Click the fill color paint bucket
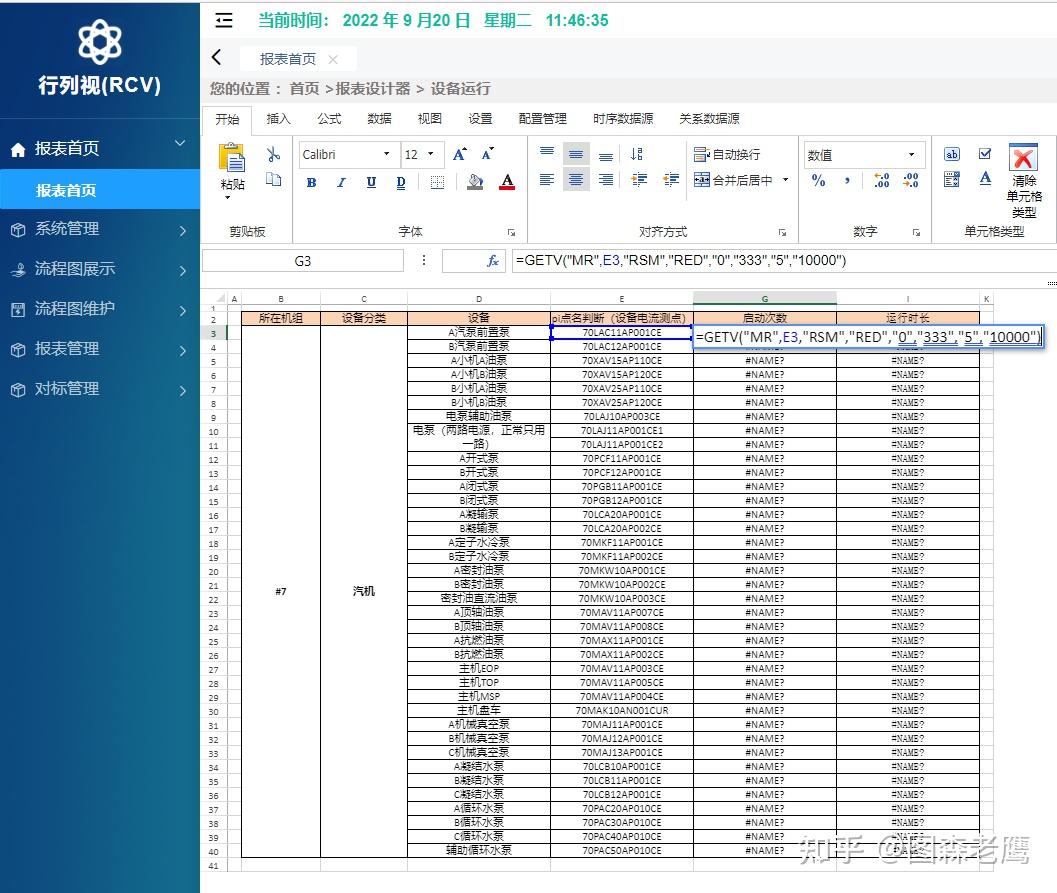This screenshot has height=893, width=1057. tap(475, 181)
